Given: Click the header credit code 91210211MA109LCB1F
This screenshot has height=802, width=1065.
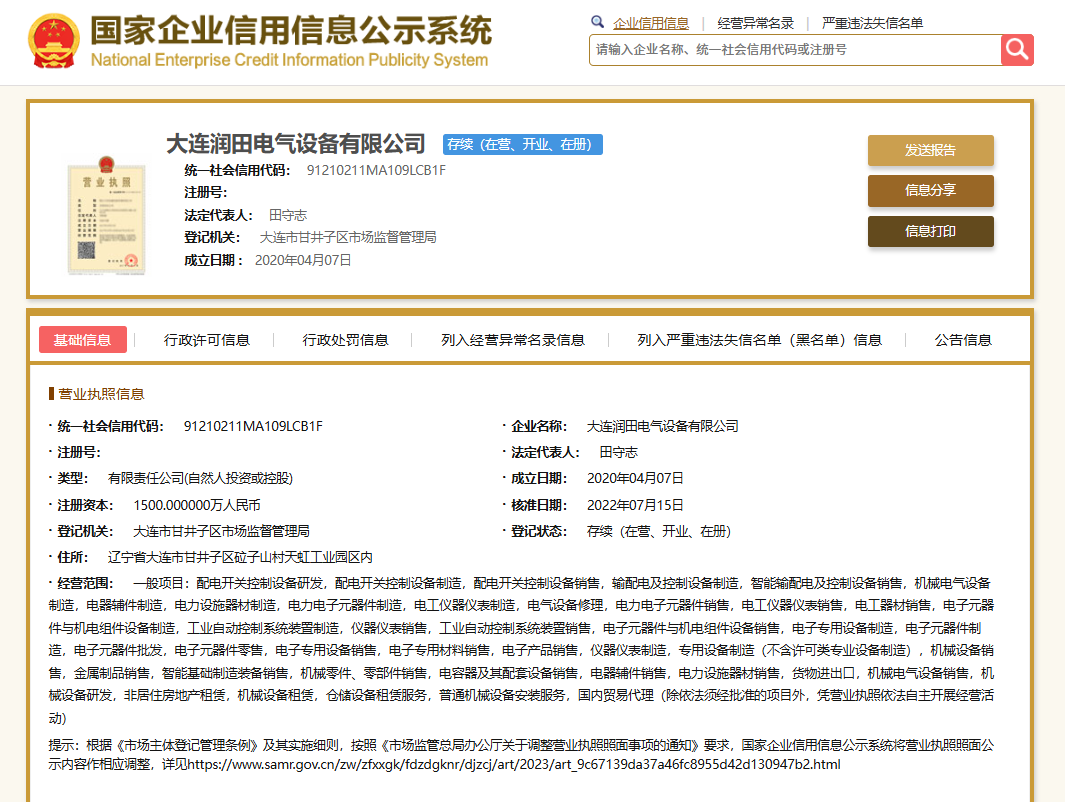Looking at the screenshot, I should [376, 170].
